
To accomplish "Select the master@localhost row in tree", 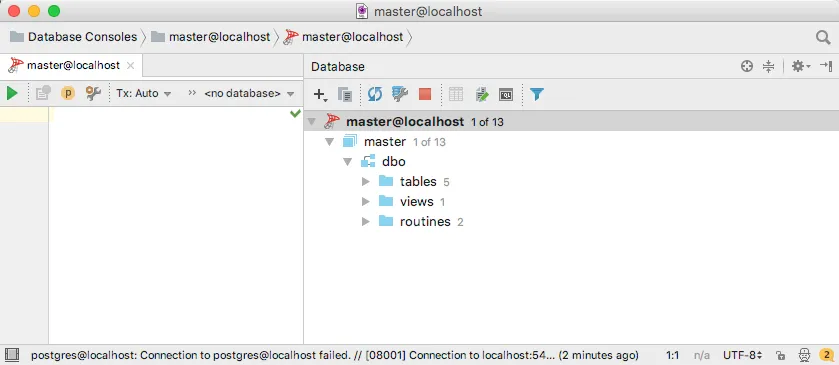I will click(571, 121).
